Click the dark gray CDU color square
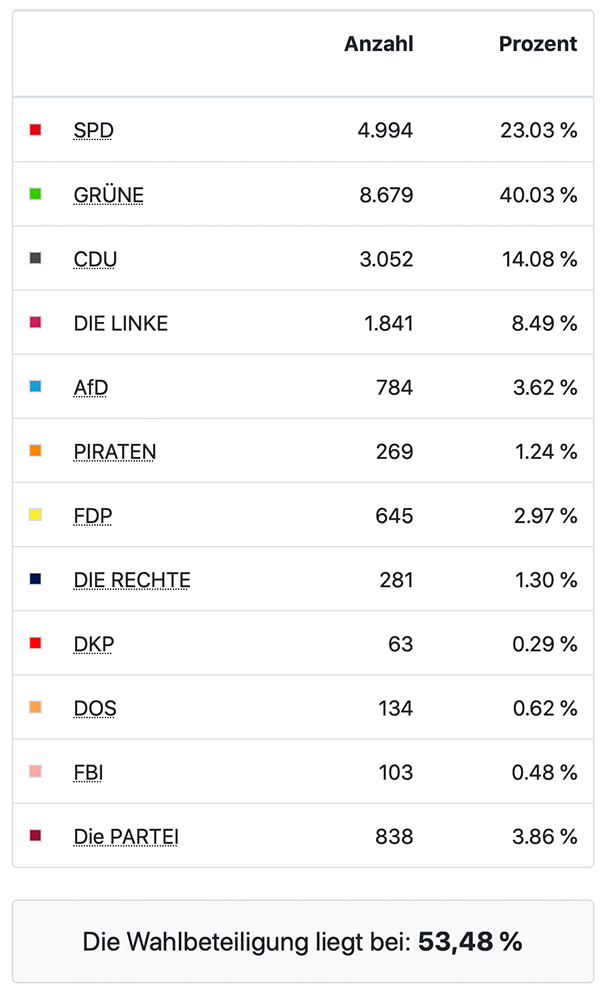The width and height of the screenshot is (614, 999). pyautogui.click(x=36, y=258)
